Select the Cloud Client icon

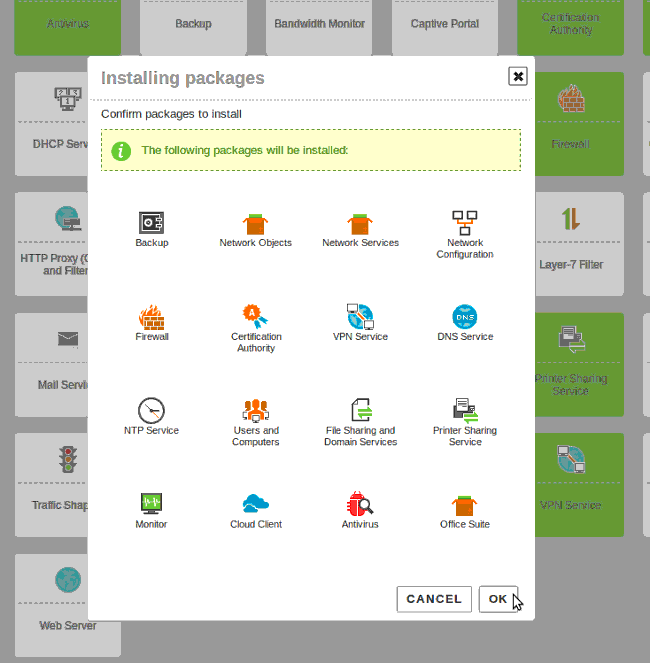[x=256, y=504]
